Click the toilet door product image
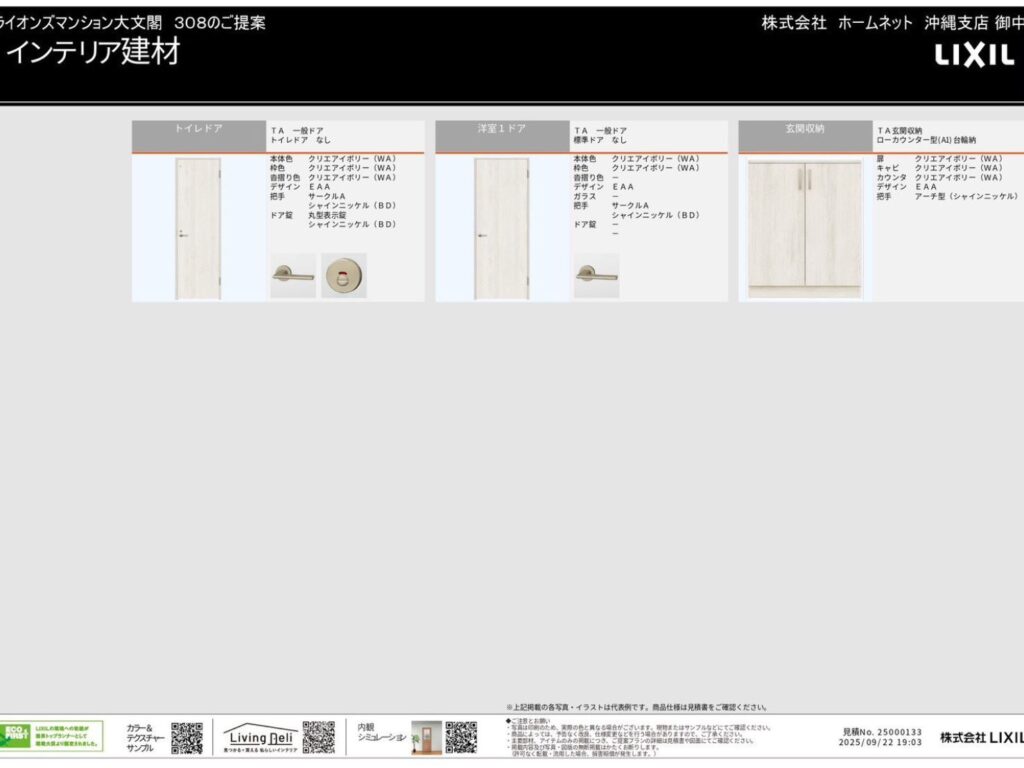 coord(198,228)
